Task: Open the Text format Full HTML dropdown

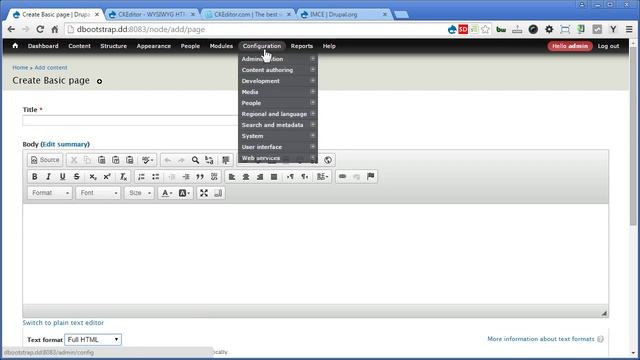Action: 93,340
